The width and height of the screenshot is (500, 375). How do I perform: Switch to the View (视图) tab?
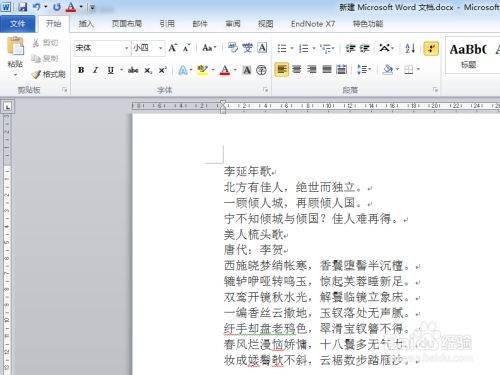[x=265, y=24]
